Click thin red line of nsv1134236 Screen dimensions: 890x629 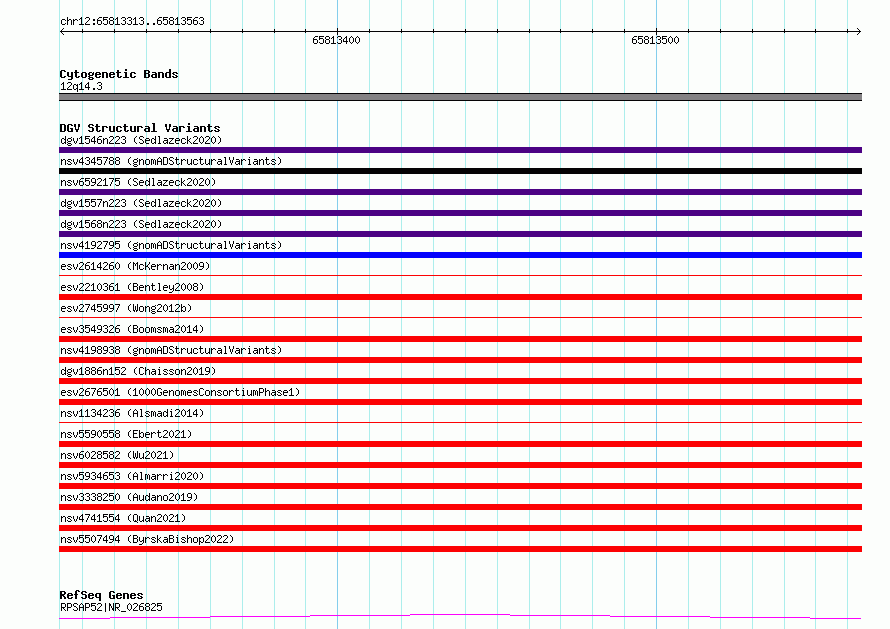[460, 422]
